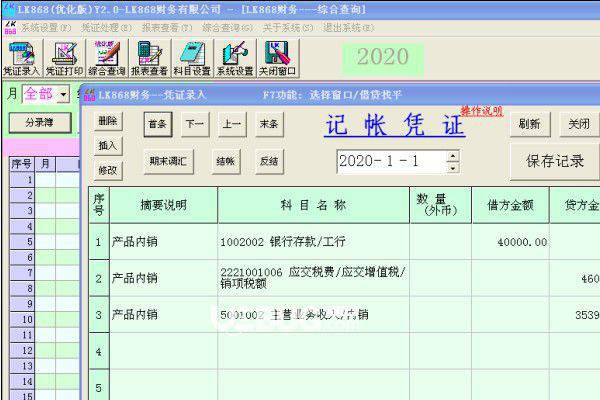Image resolution: width=600 pixels, height=400 pixels.
Task: Click row 10 in background 综合查询 list
Action: (22, 319)
